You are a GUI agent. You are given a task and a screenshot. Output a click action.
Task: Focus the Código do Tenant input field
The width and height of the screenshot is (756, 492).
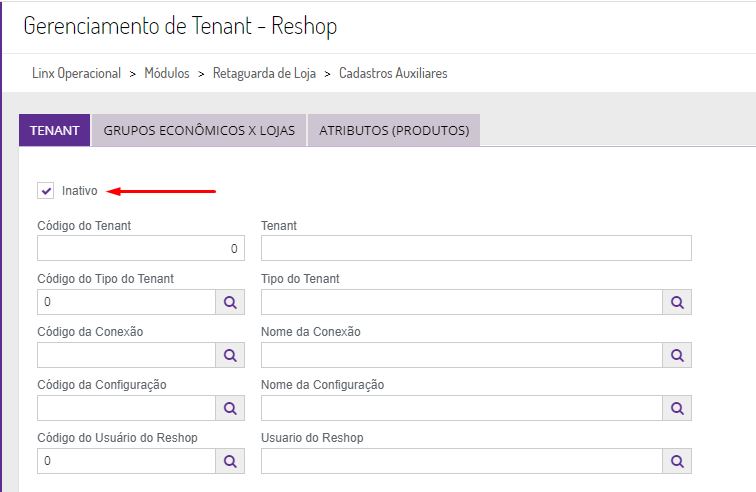click(140, 248)
